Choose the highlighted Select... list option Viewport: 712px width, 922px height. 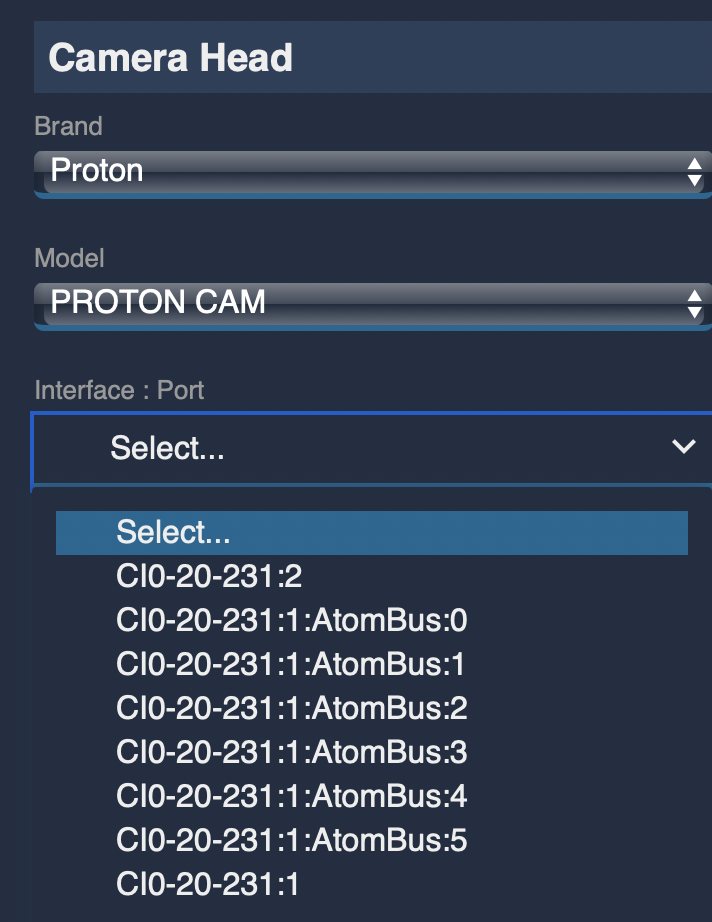coord(372,532)
